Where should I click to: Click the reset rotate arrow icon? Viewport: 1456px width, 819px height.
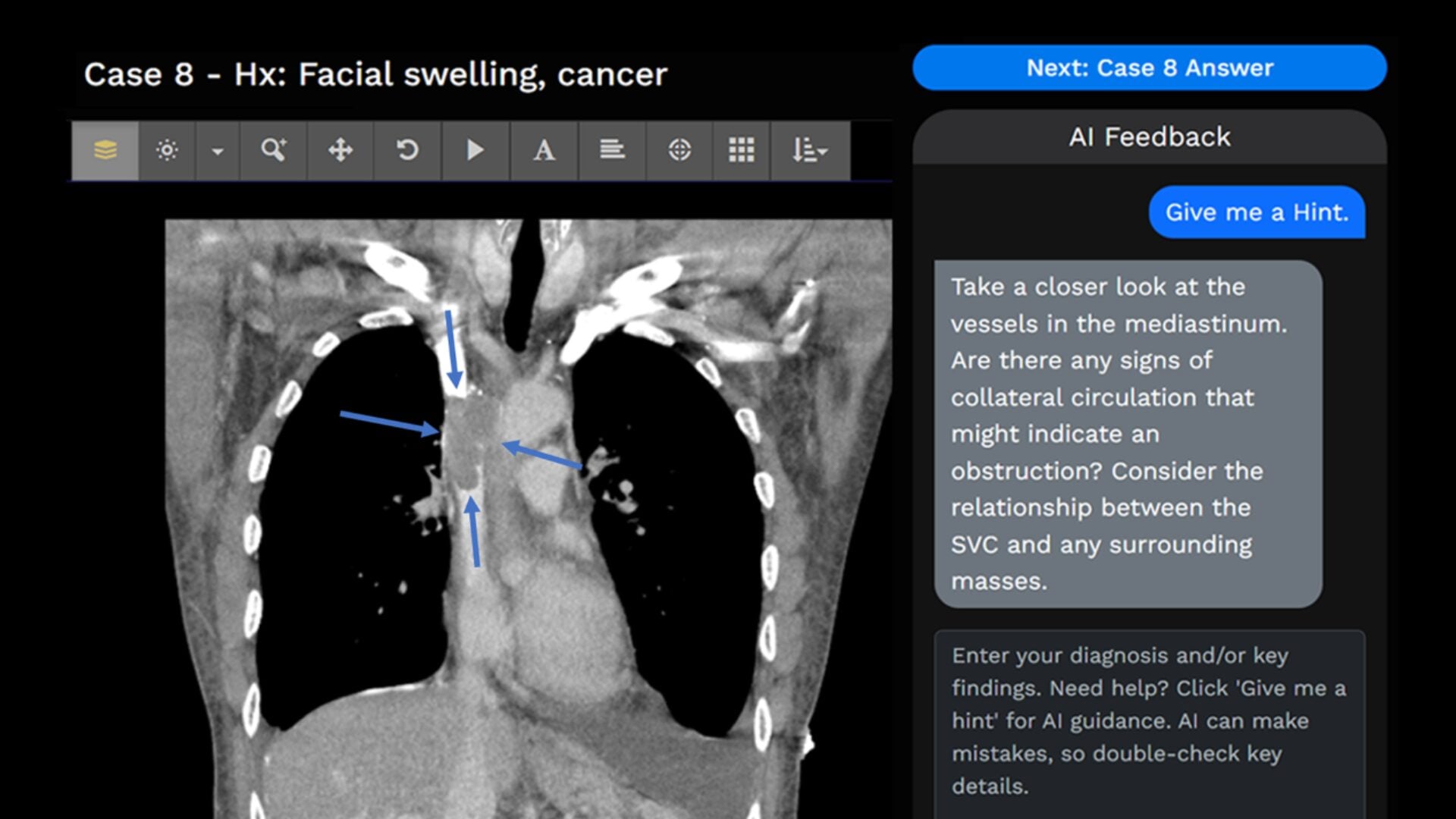click(408, 150)
